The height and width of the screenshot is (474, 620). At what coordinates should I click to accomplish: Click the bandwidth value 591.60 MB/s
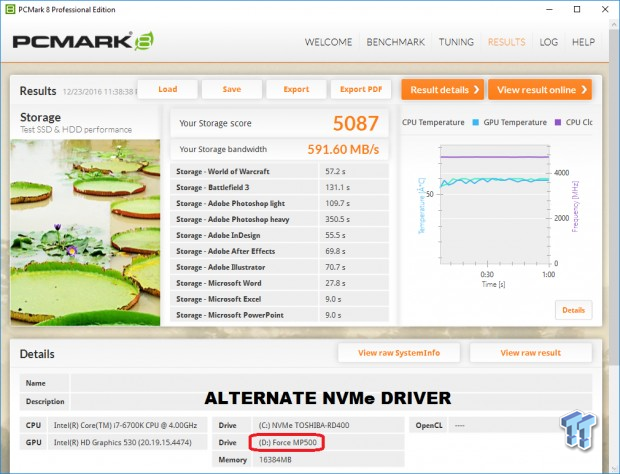click(343, 149)
